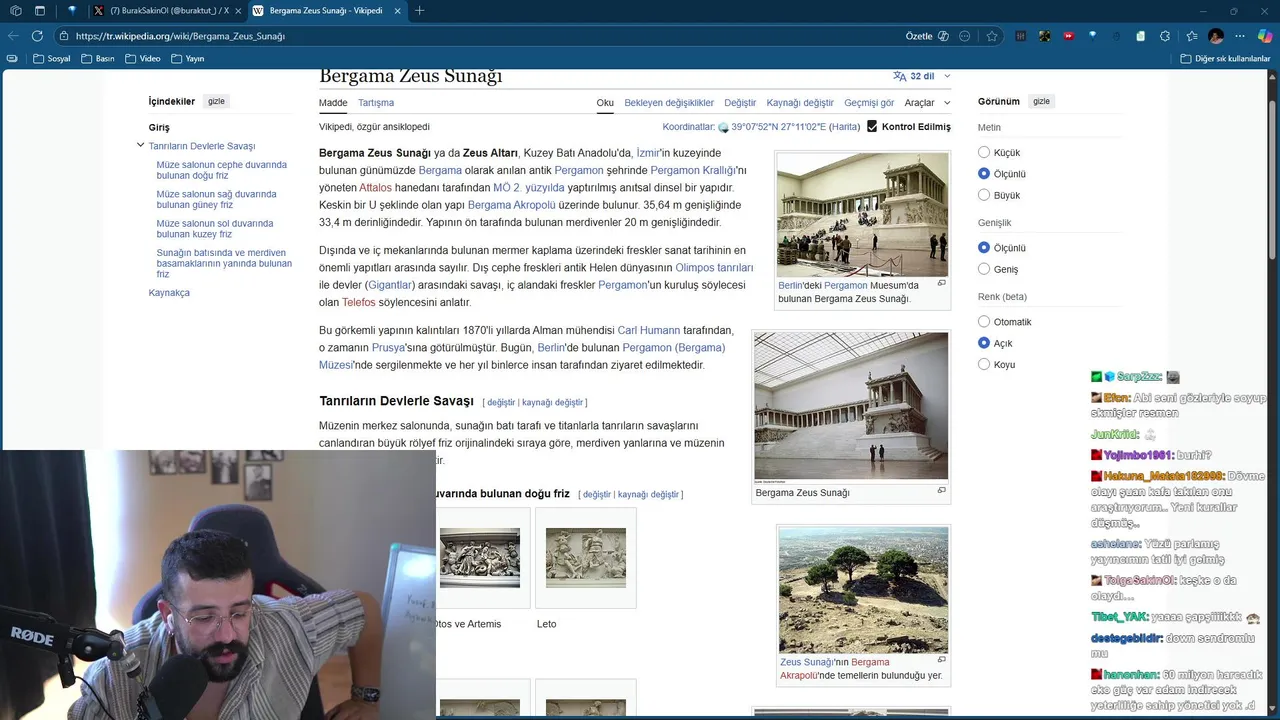This screenshot has width=1280, height=720.
Task: Open the Basın bookmarks folder
Action: (97, 59)
